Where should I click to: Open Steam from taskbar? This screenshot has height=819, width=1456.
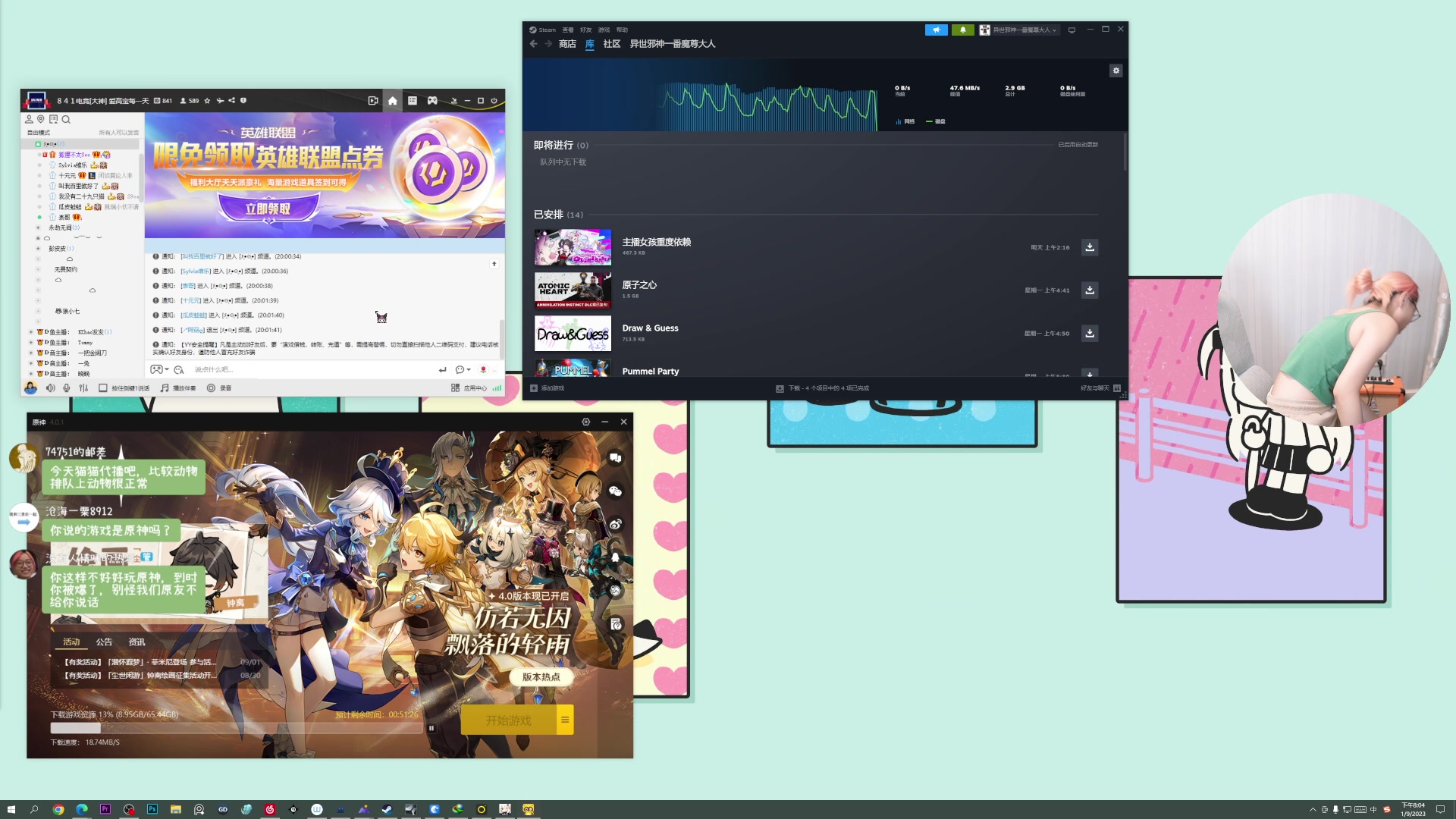387,809
